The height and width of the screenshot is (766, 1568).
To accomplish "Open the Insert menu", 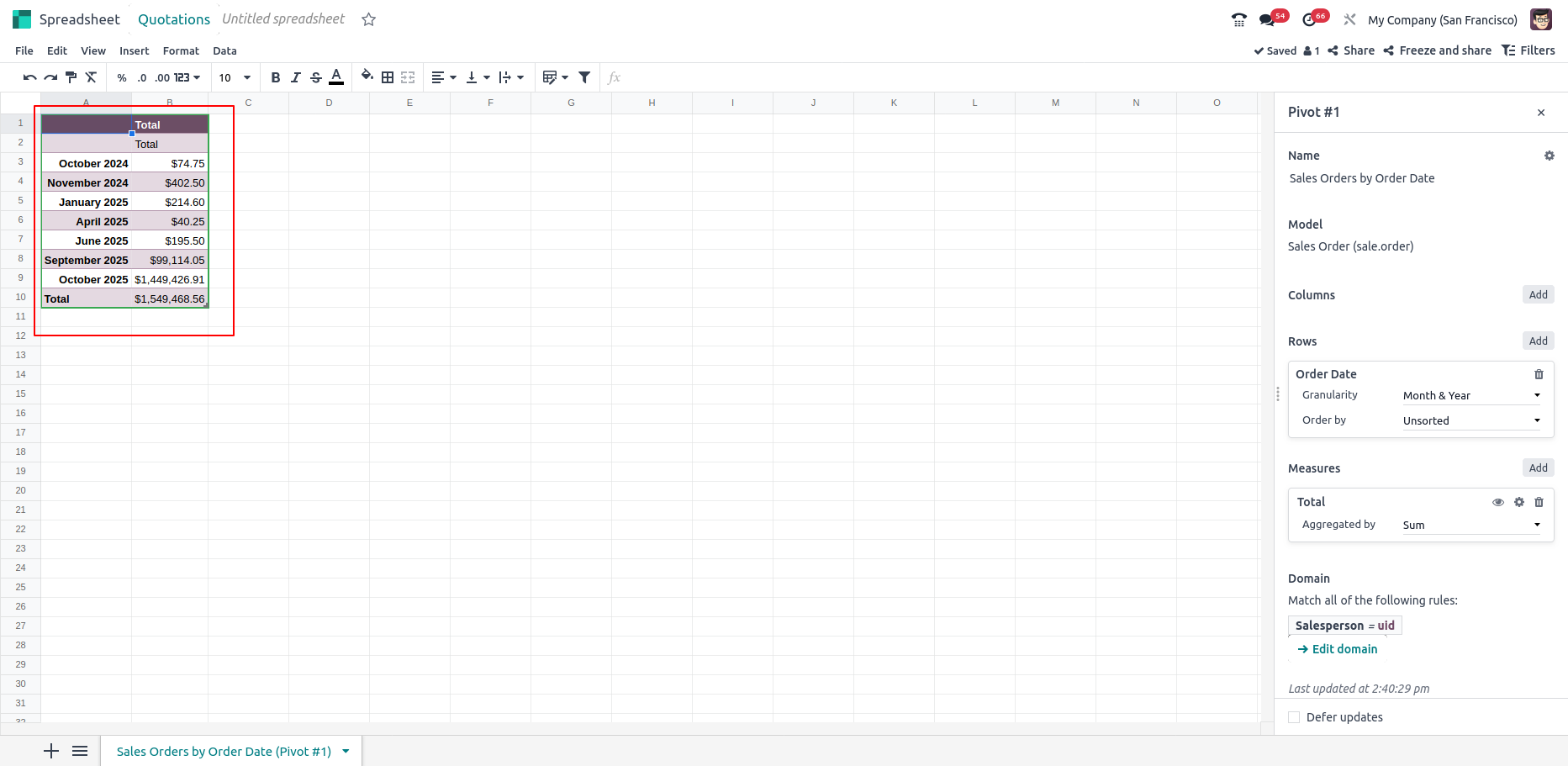I will (x=134, y=50).
